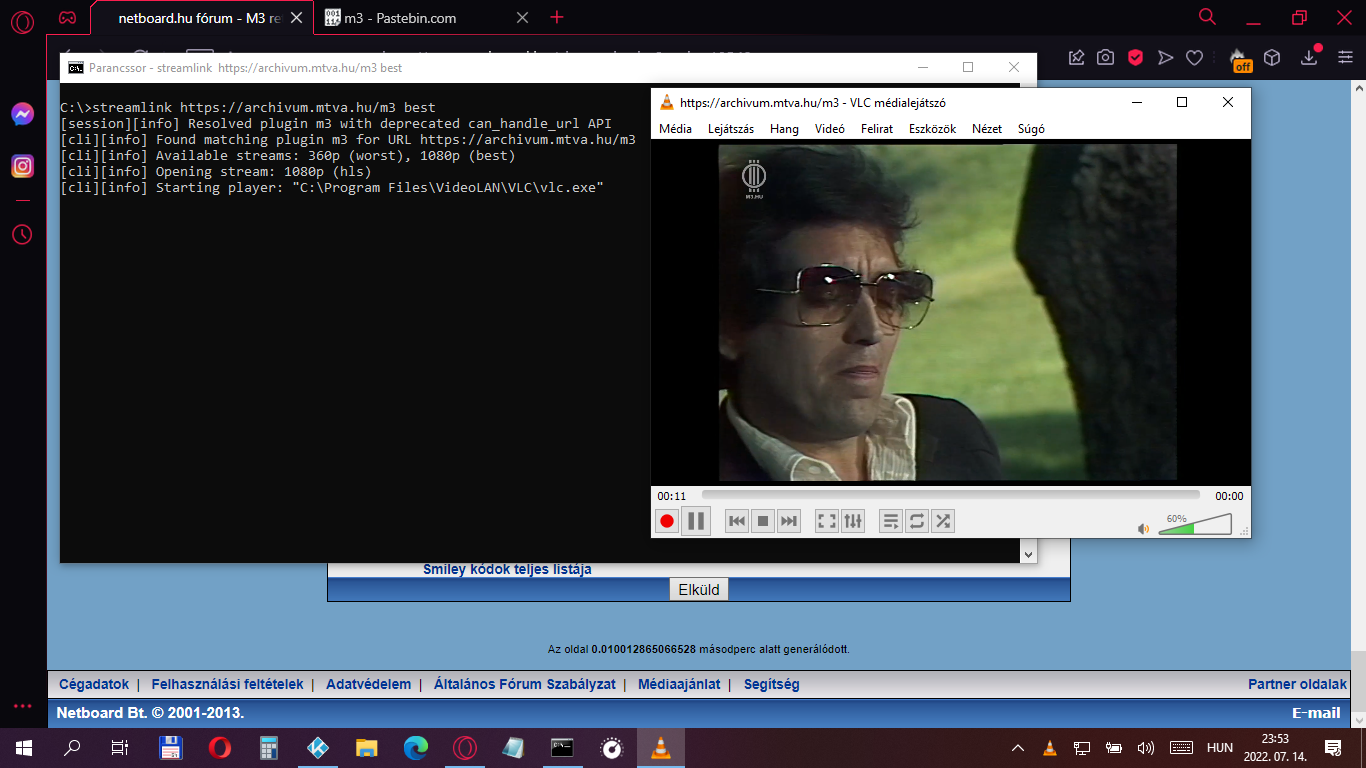Open the Cégadatok footer link
The width and height of the screenshot is (1366, 768).
[x=94, y=684]
